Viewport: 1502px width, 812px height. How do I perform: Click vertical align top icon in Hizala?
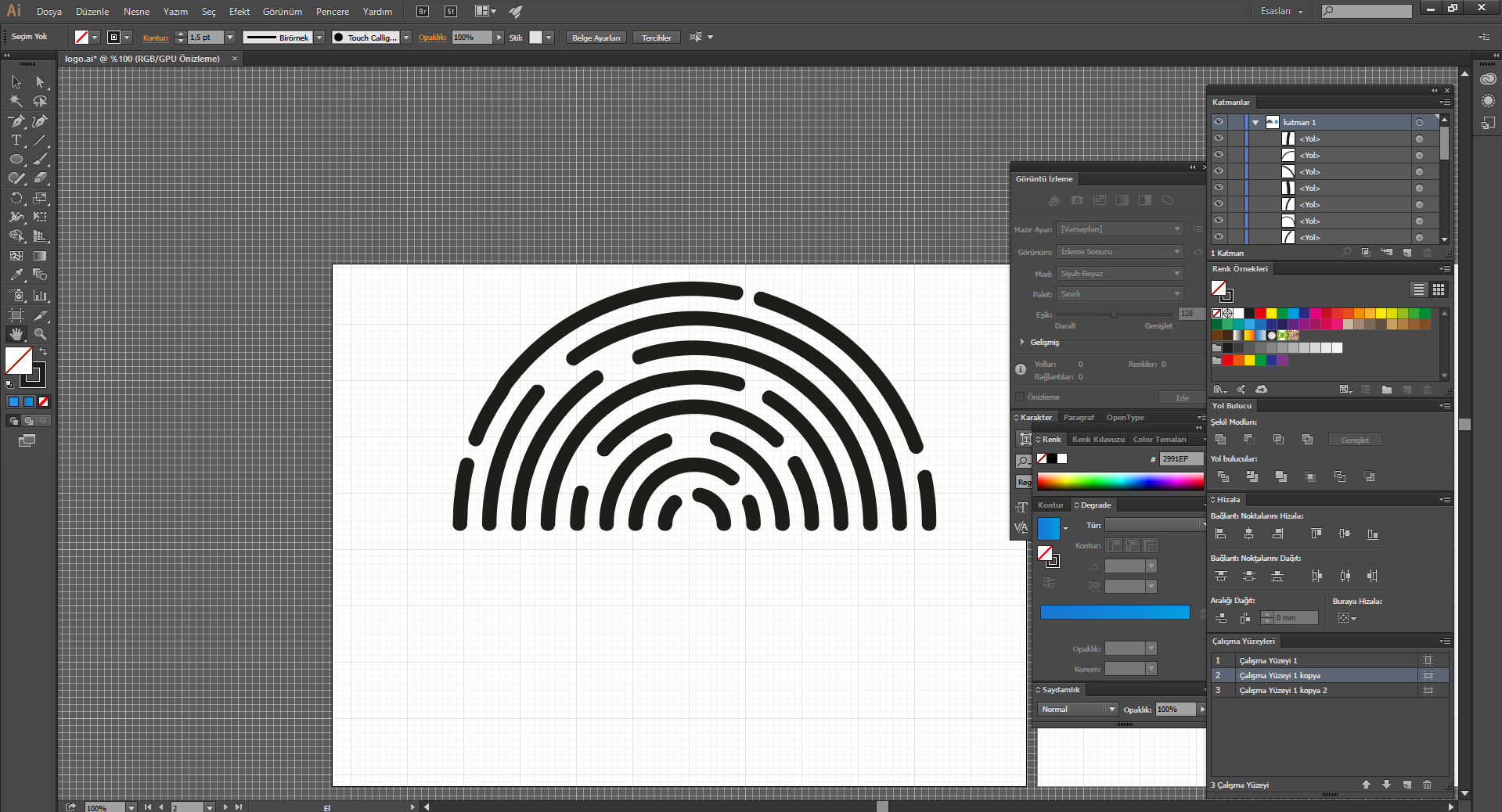coord(1317,534)
